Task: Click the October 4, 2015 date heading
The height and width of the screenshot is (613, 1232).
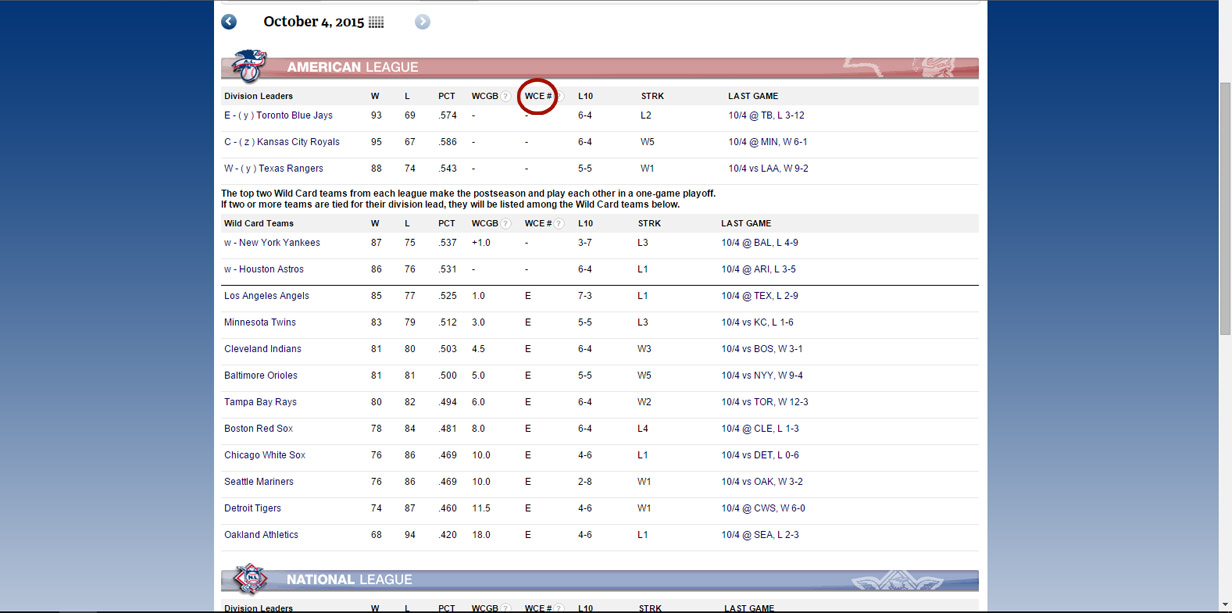Action: [x=313, y=22]
